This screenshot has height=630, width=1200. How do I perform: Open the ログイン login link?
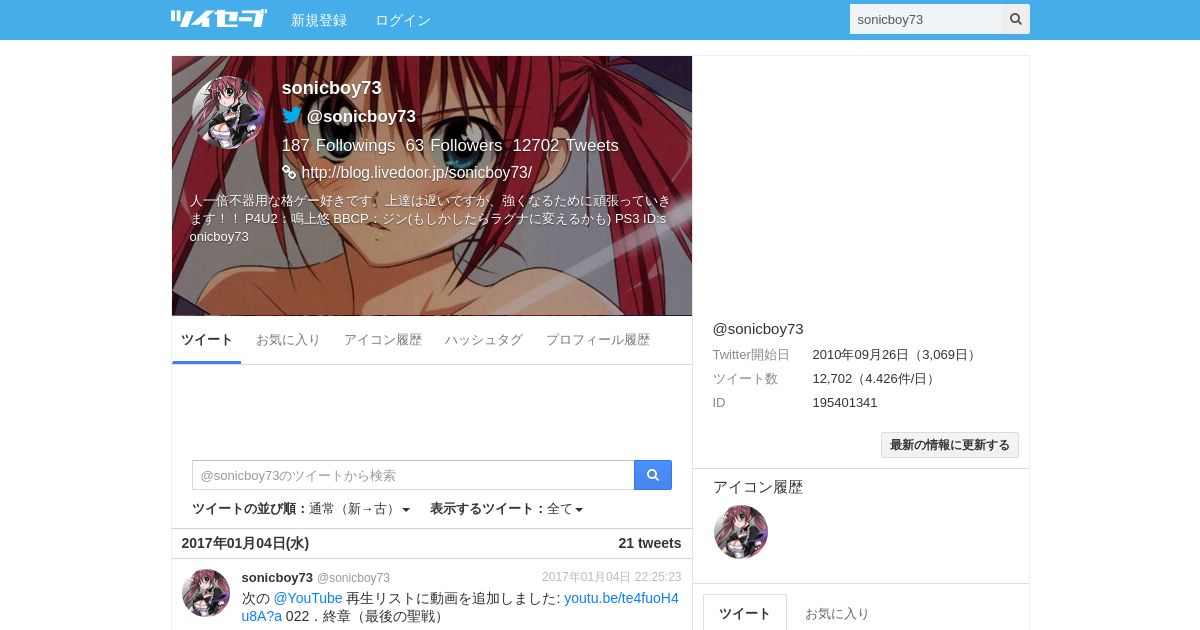(403, 20)
